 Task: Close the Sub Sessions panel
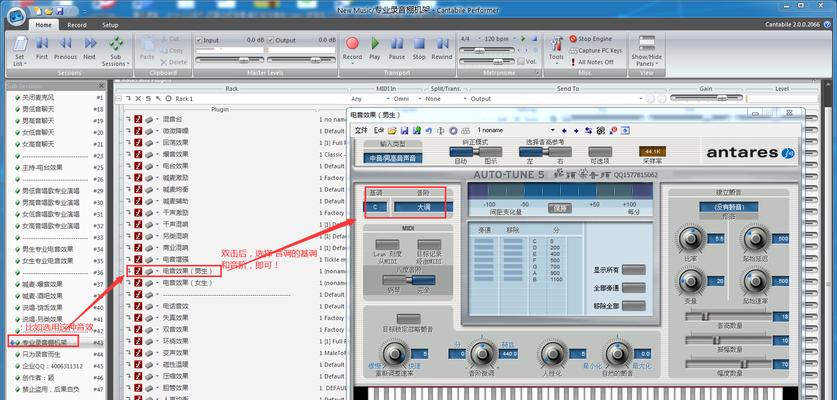click(101, 85)
